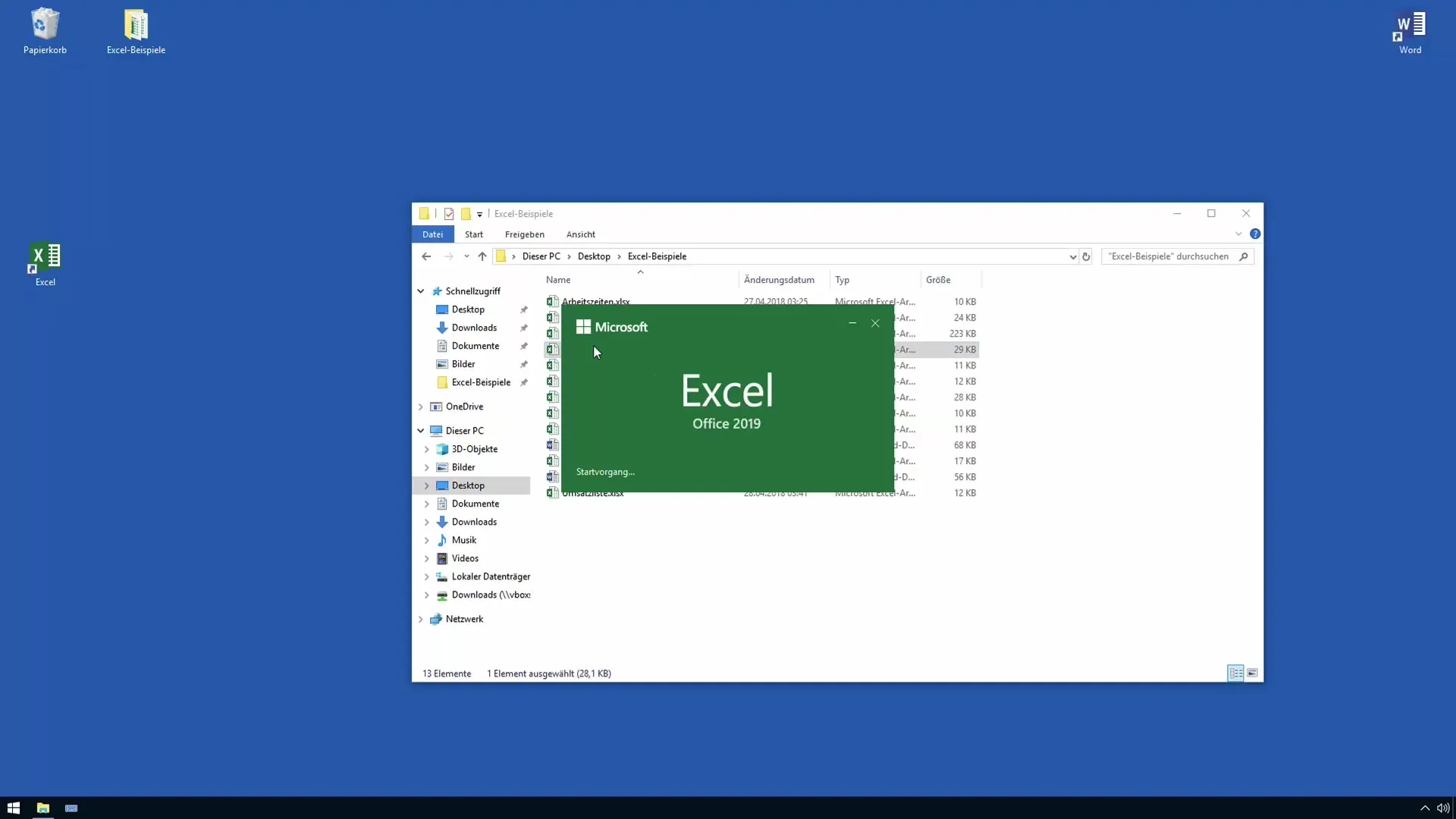The width and height of the screenshot is (1456, 819).
Task: Expand the Downloads (\\vbox) network item
Action: [428, 594]
